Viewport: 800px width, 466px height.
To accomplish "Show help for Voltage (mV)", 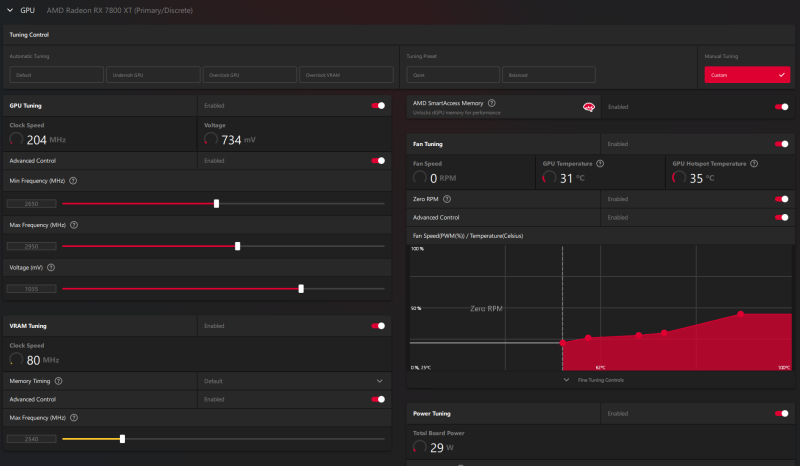I will point(51,267).
